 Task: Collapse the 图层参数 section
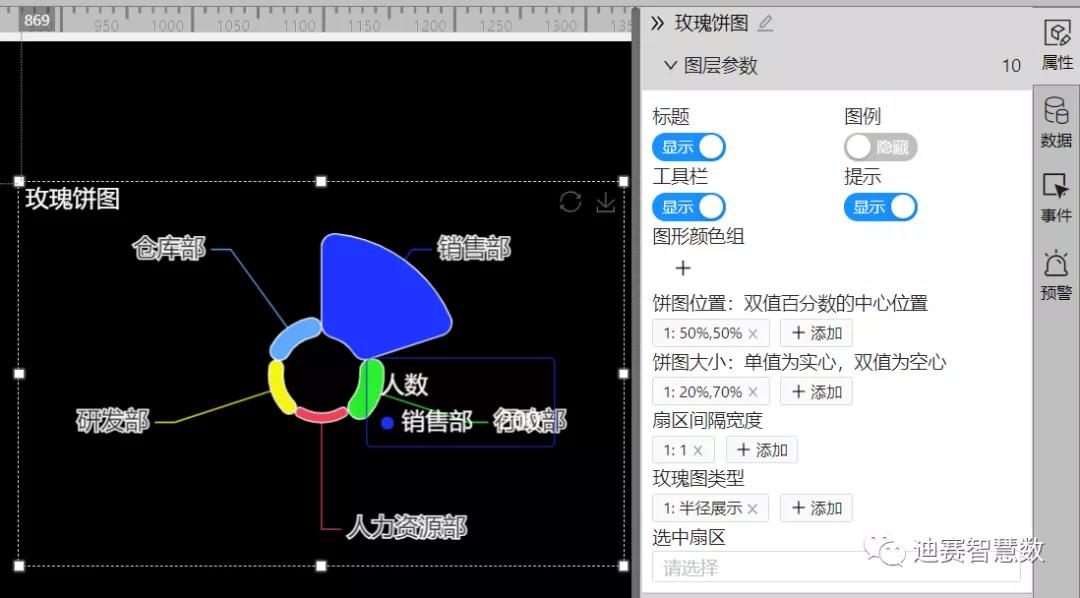[x=671, y=66]
